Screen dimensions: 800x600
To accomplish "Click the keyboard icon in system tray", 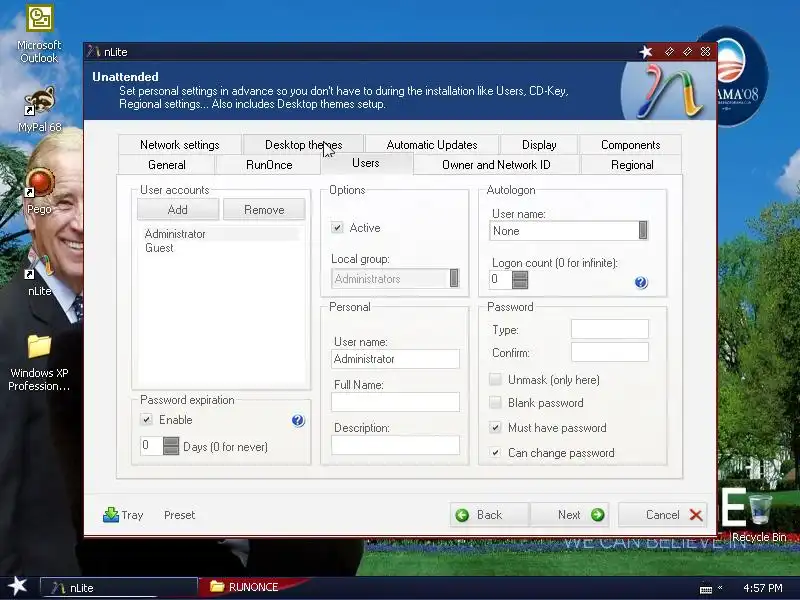I will point(706,589).
